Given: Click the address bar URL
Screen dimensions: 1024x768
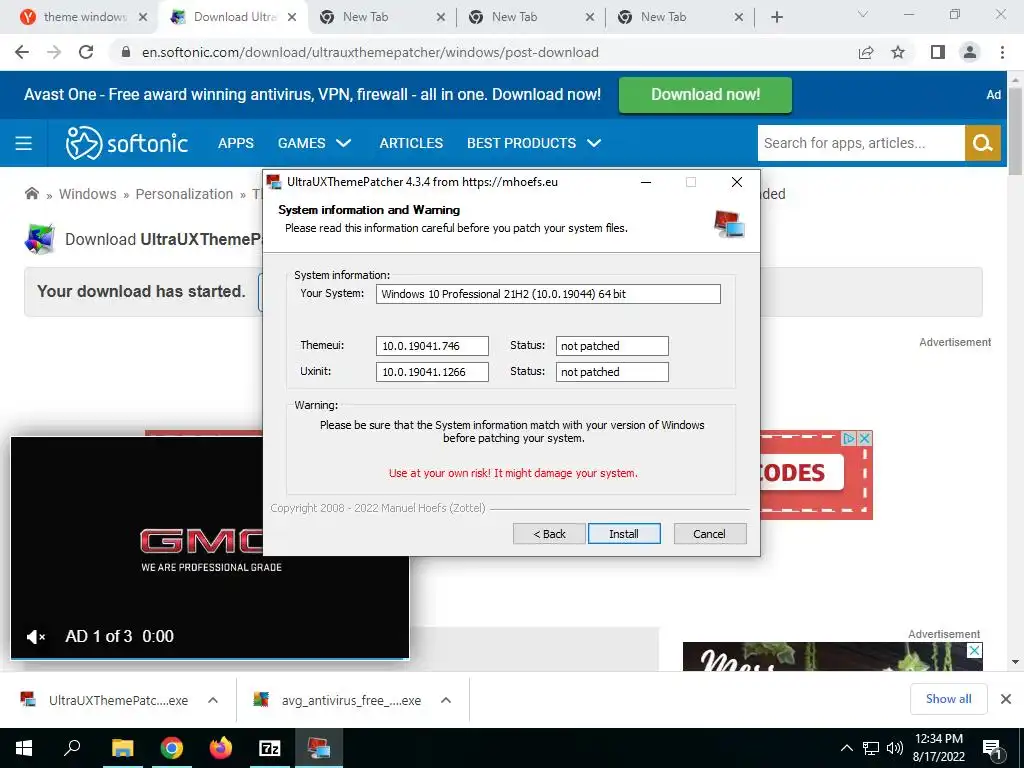Looking at the screenshot, I should (370, 52).
